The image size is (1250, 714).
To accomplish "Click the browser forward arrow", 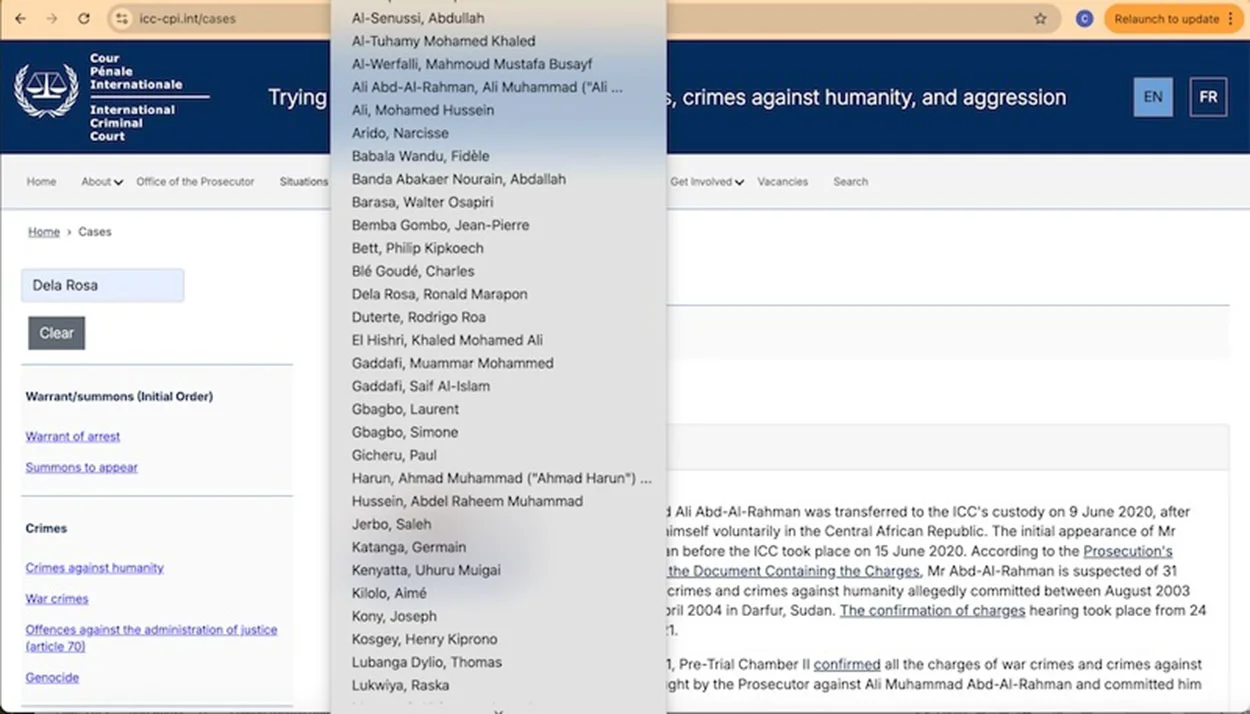I will tap(52, 18).
